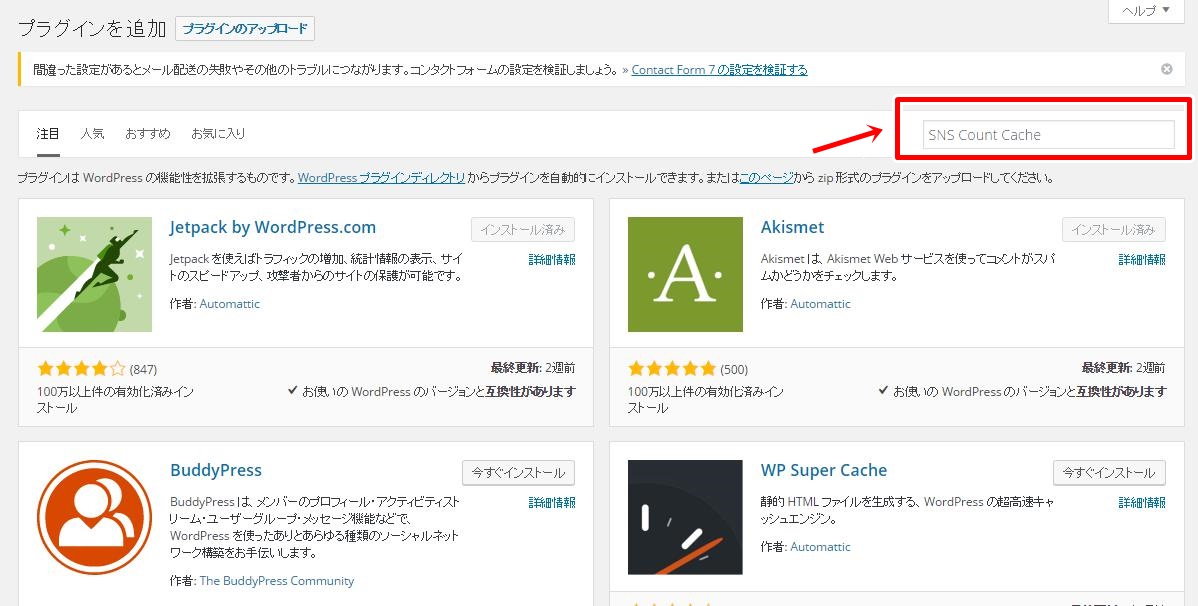Click Akismet's インストール済み button
Image resolution: width=1198 pixels, height=606 pixels.
pos(1114,229)
